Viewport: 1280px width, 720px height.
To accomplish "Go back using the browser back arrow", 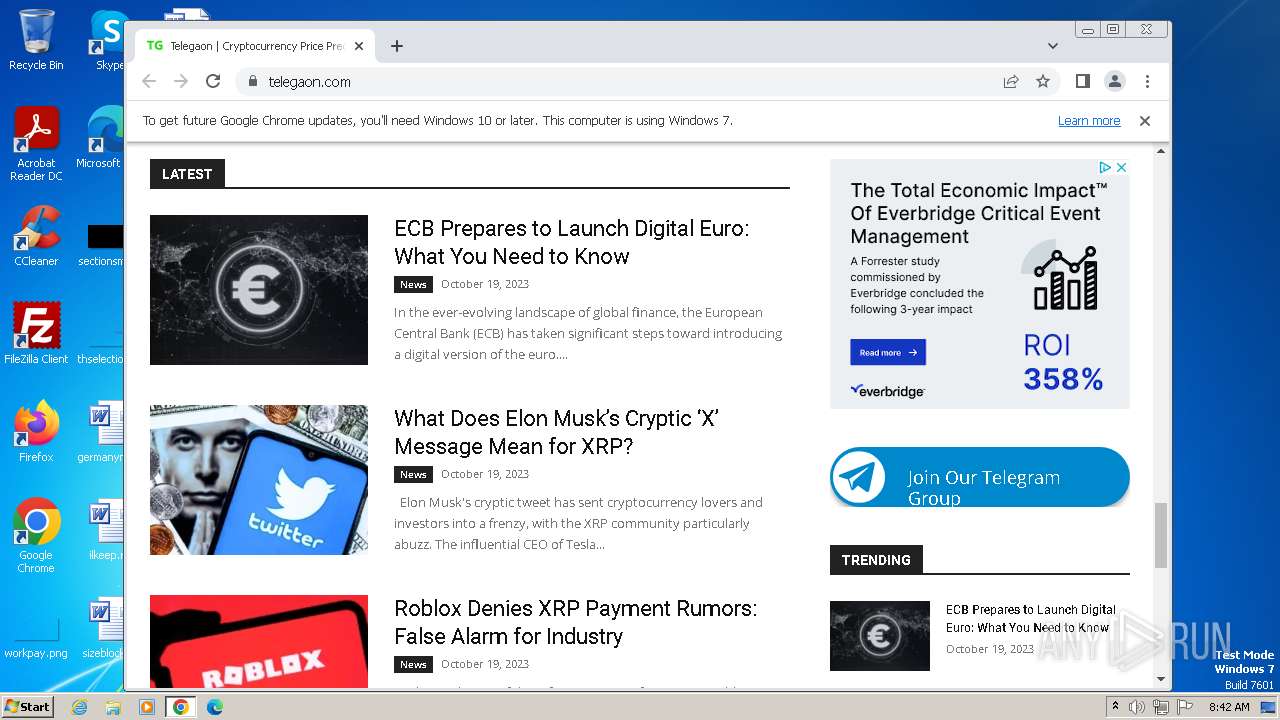I will click(149, 81).
